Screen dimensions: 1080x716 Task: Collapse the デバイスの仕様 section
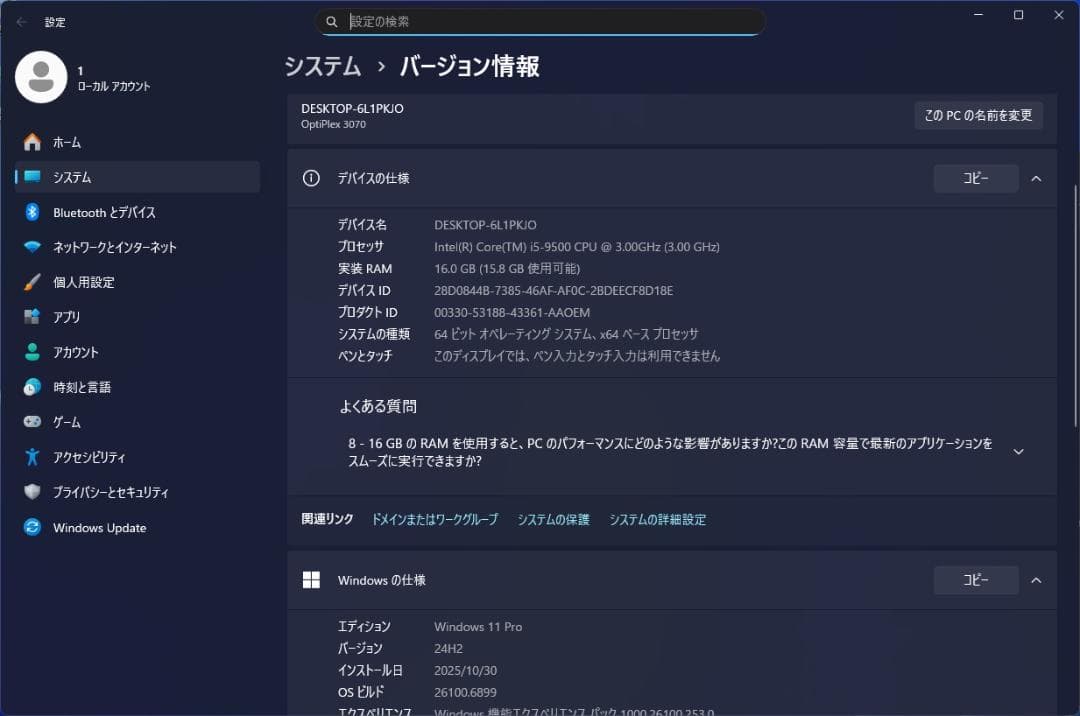point(1036,178)
